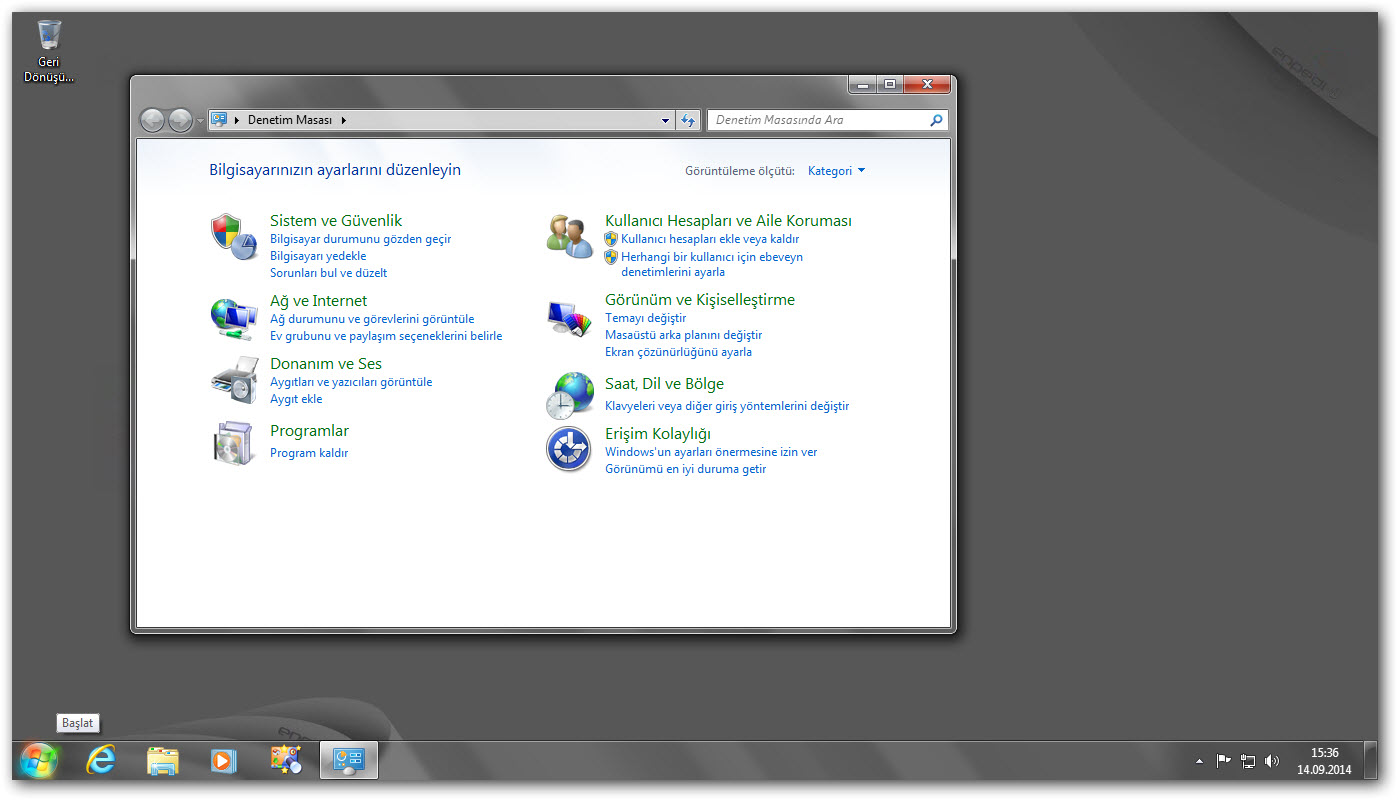
Task: Open the Sistem ve Güvenlik shield icon
Action: (x=233, y=236)
